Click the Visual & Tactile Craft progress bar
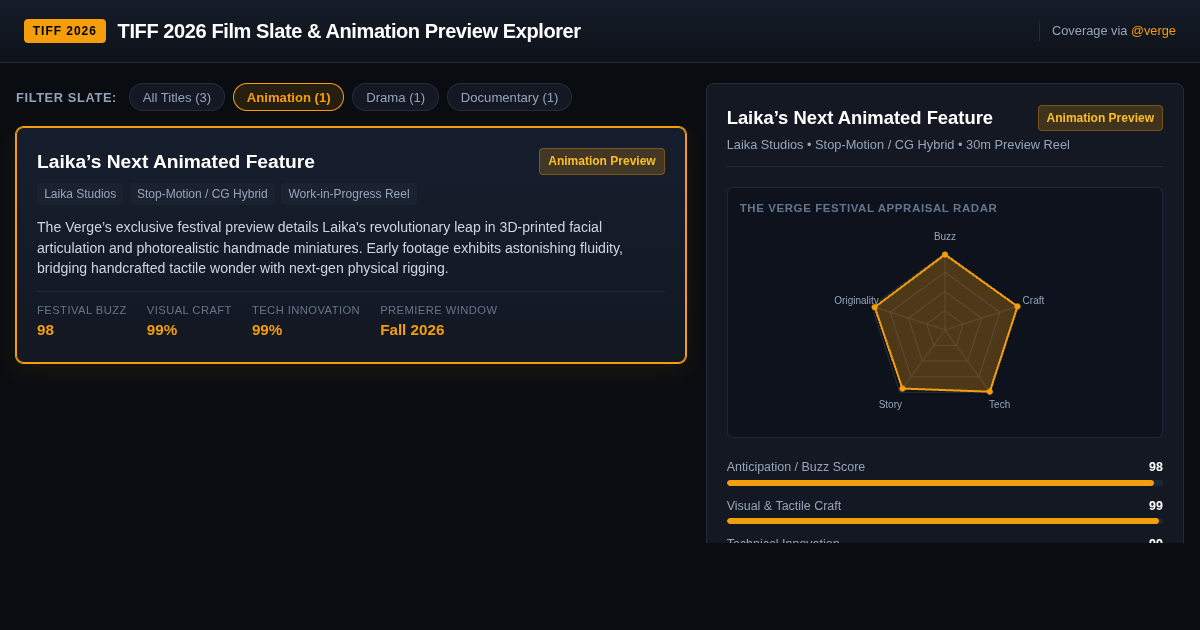1200x630 pixels. [945, 521]
